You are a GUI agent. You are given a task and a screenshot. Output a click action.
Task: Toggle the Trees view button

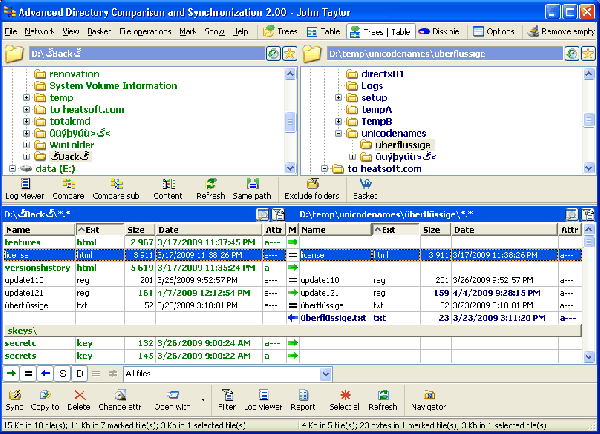[279, 32]
